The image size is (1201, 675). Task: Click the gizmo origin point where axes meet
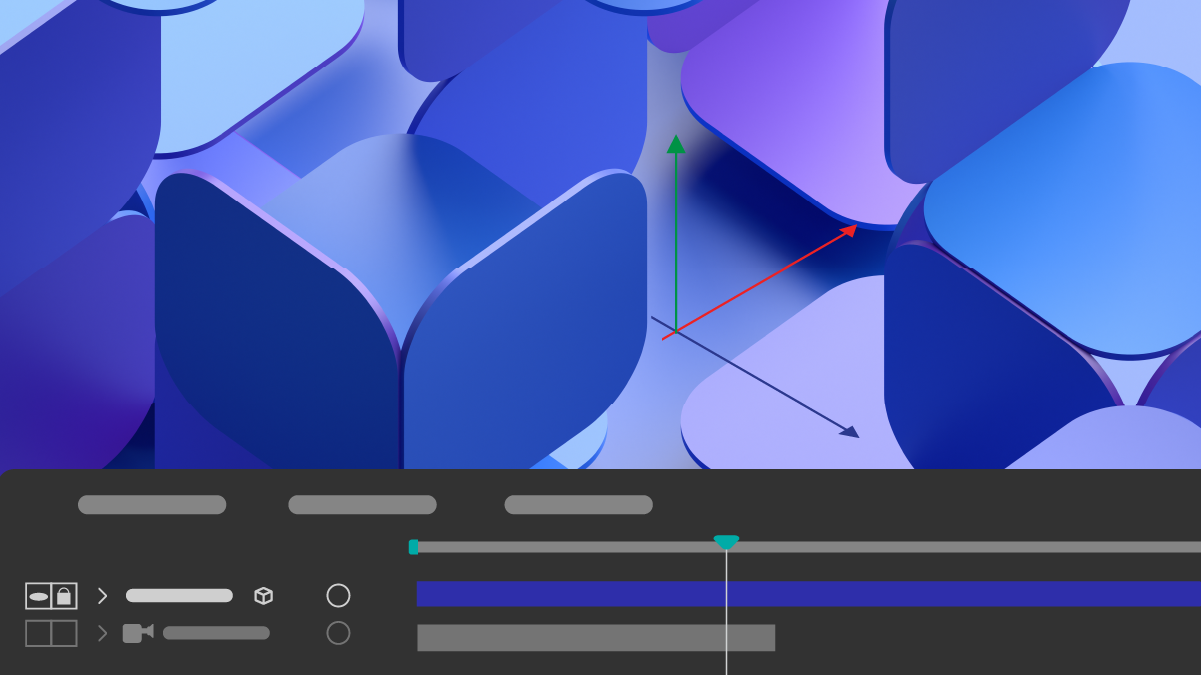tap(677, 330)
